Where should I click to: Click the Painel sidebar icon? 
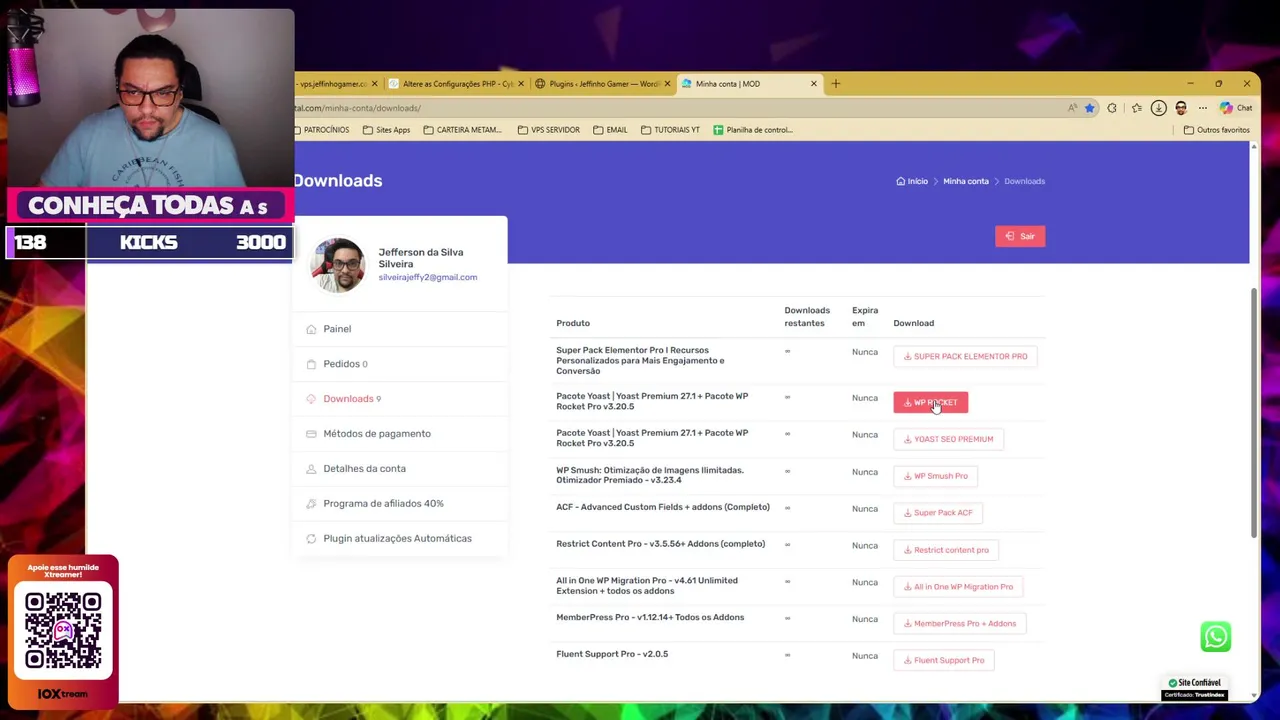pos(311,329)
